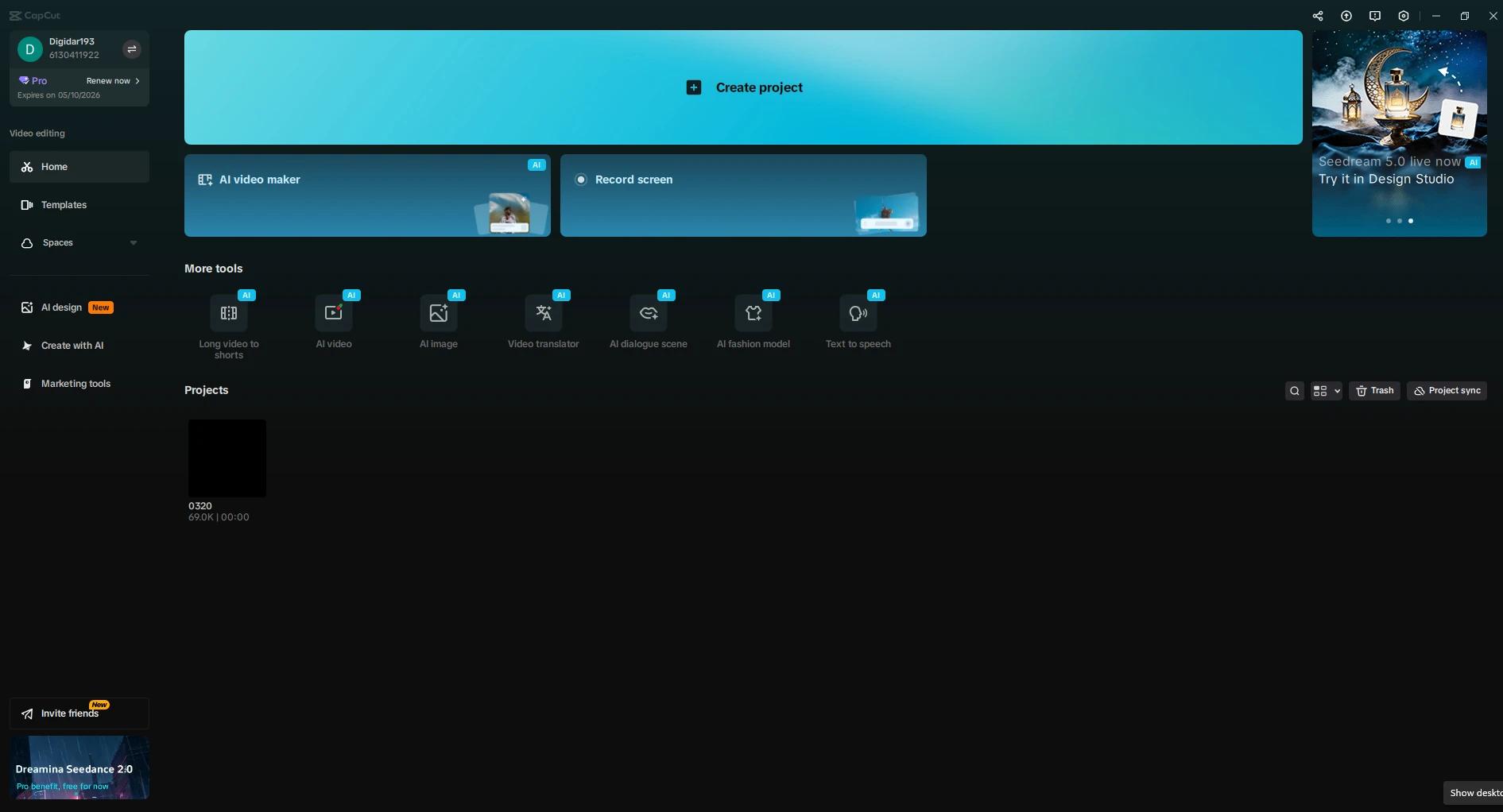This screenshot has width=1503, height=812.
Task: Start Record screen
Action: coord(743,195)
